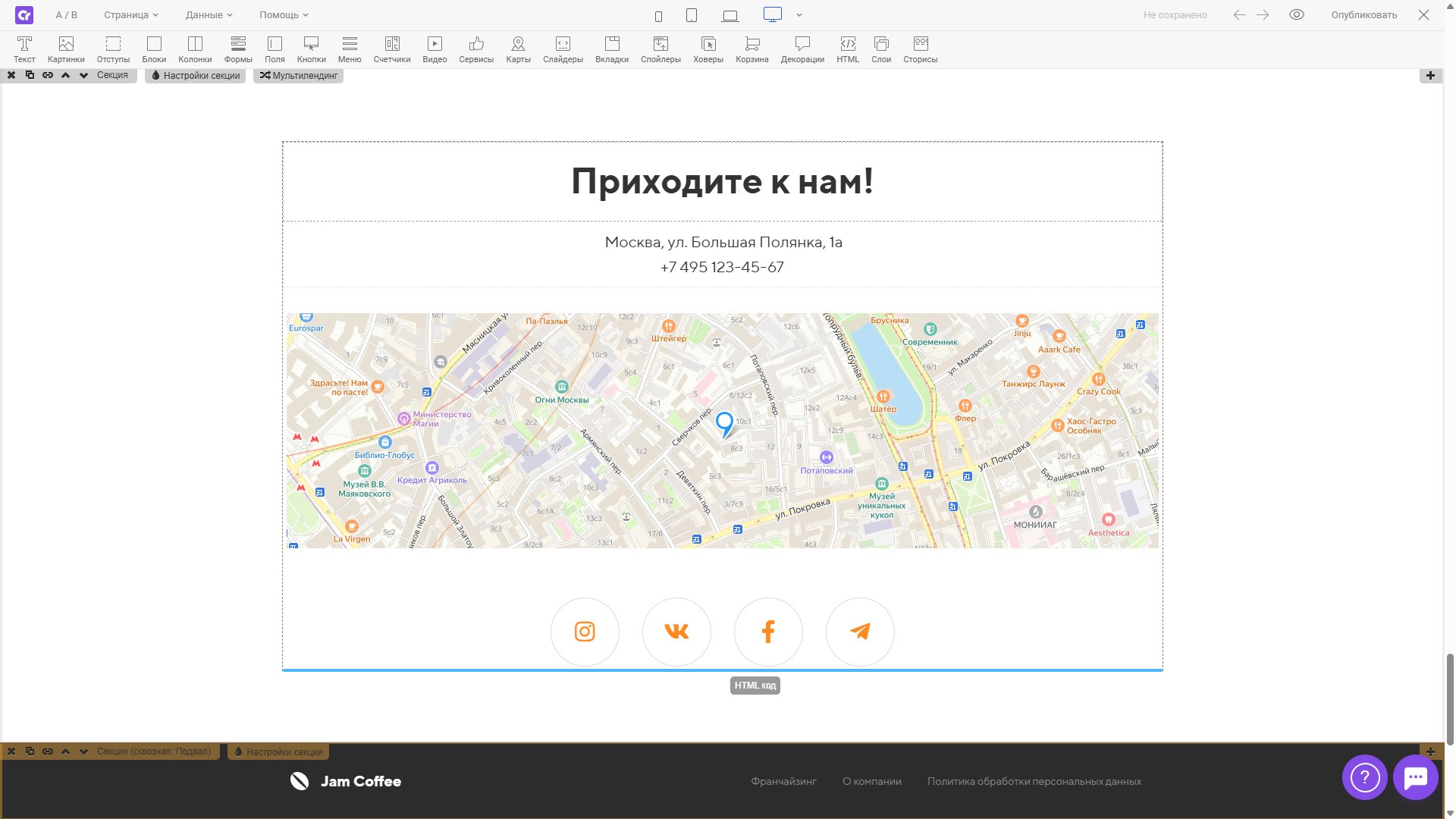Click the vertical page scrollbar thumb
This screenshot has width=1456, height=819.
click(x=1450, y=698)
